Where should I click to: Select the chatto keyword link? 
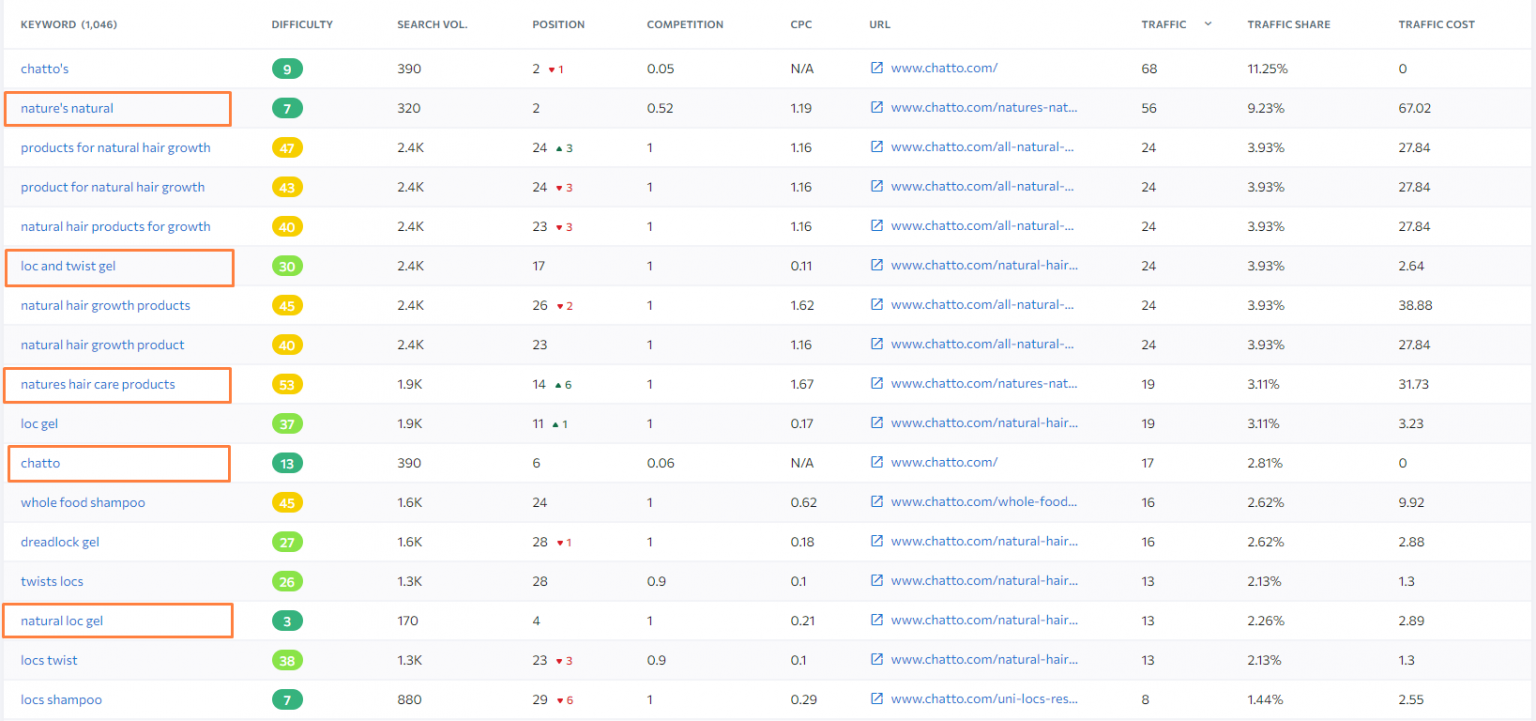41,463
